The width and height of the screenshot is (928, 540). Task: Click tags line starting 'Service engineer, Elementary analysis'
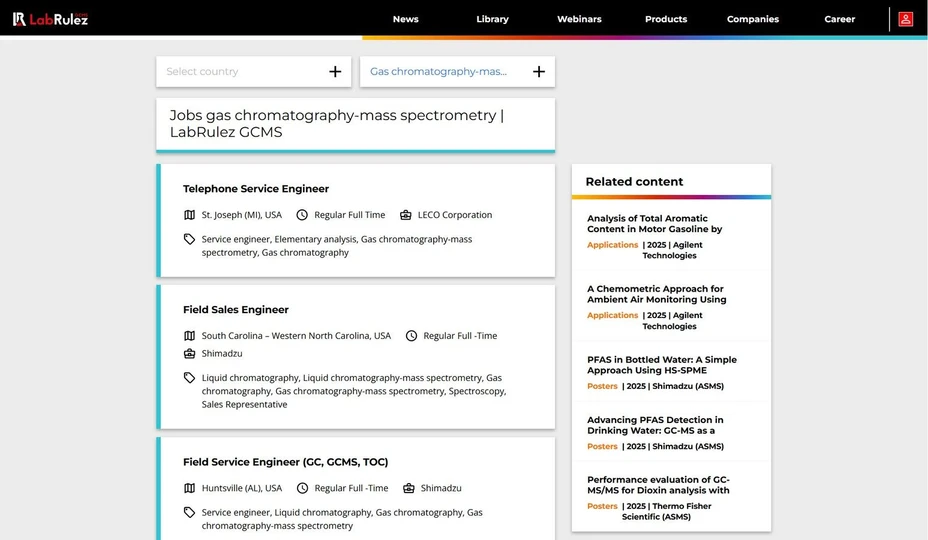[336, 246]
